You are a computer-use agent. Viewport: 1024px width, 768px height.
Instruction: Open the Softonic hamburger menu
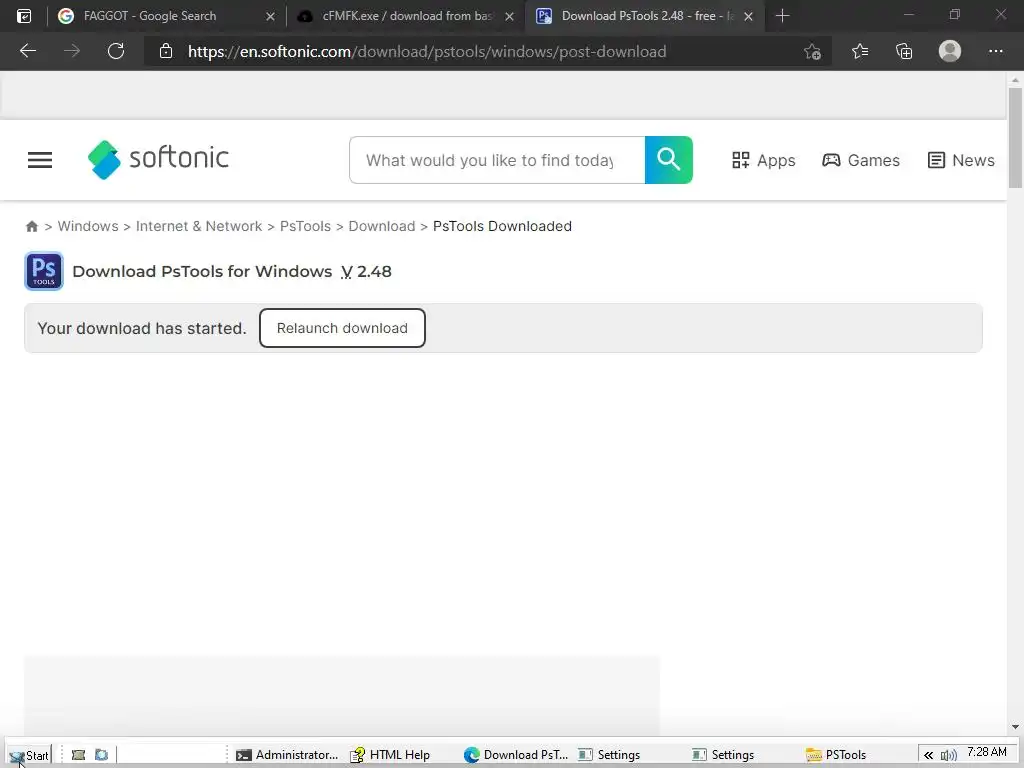coord(40,160)
